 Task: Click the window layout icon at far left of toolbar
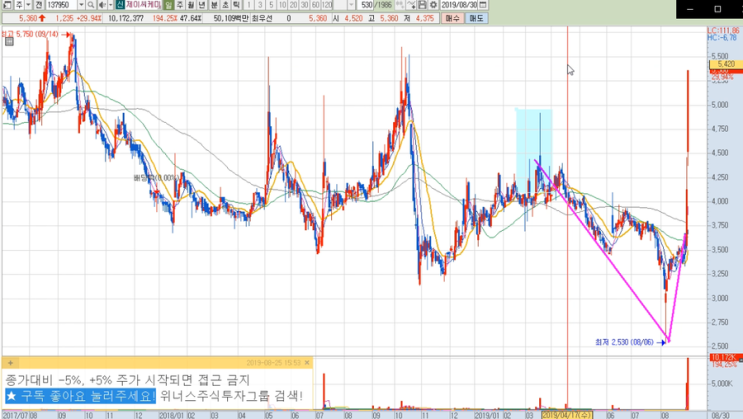pyautogui.click(x=7, y=5)
